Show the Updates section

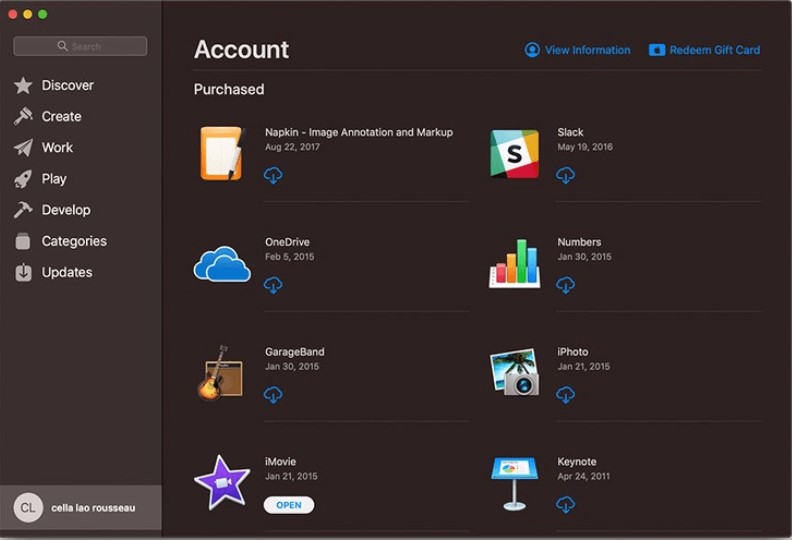pos(67,272)
